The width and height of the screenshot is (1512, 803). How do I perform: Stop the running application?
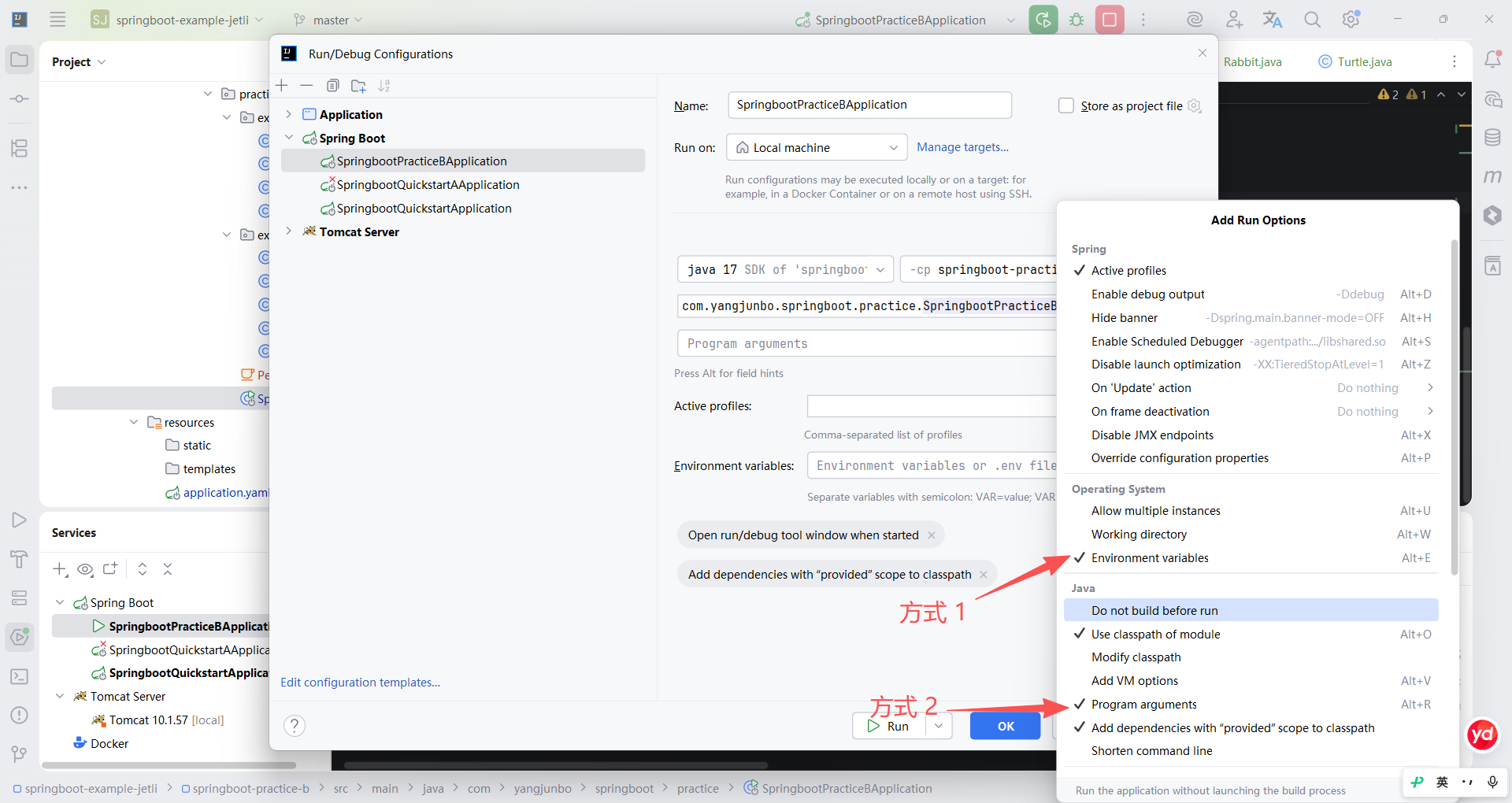1110,20
